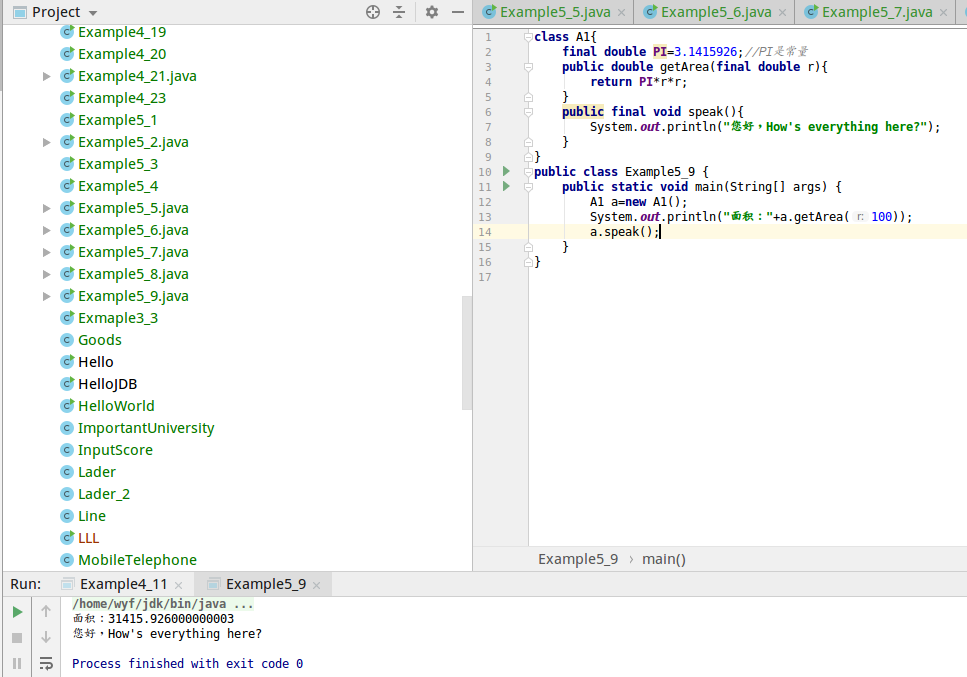Click class icon next to Example5_9.java
Viewport: 967px width, 677px height.
(67, 296)
